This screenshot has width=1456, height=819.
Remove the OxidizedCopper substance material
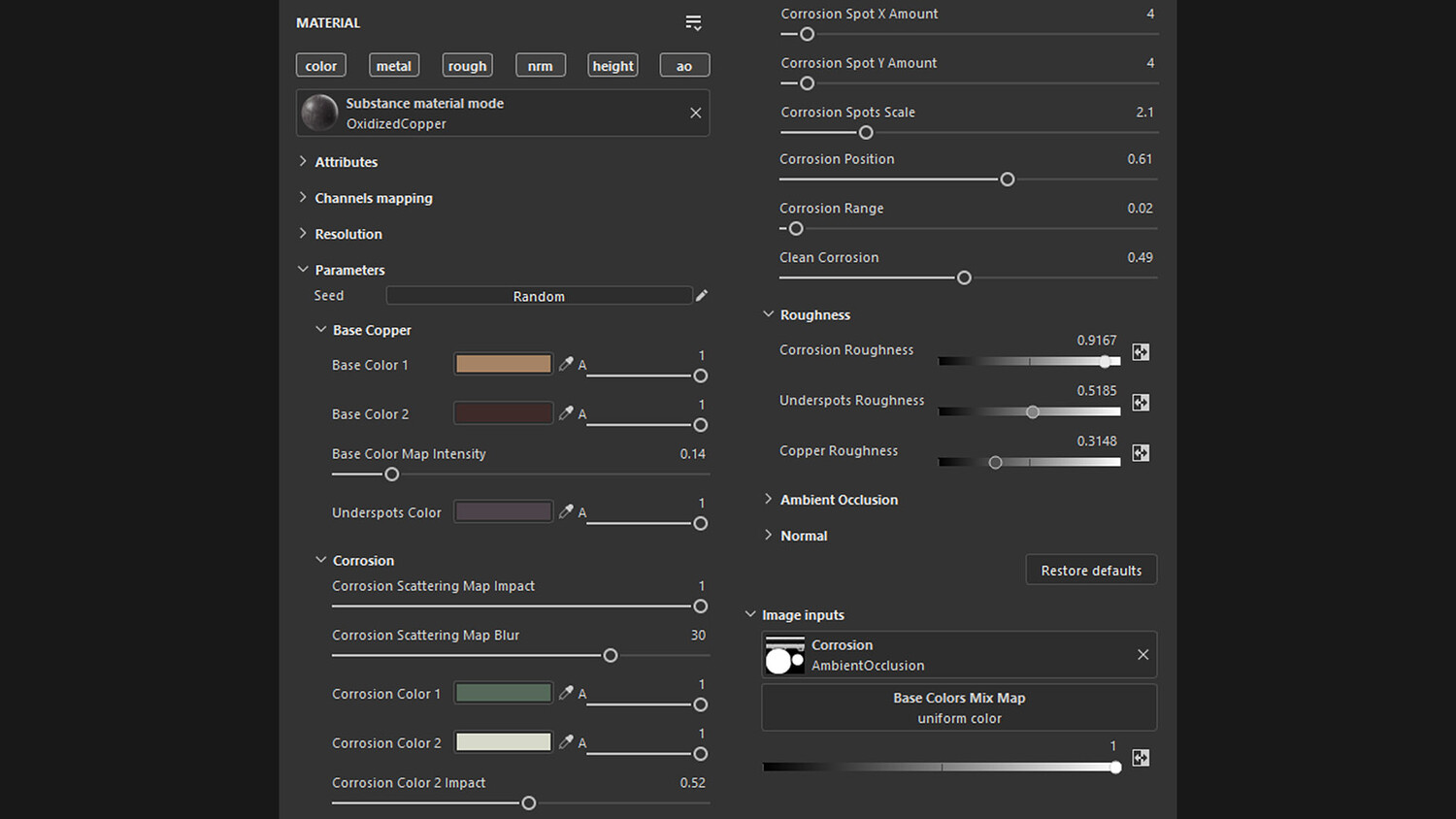696,114
